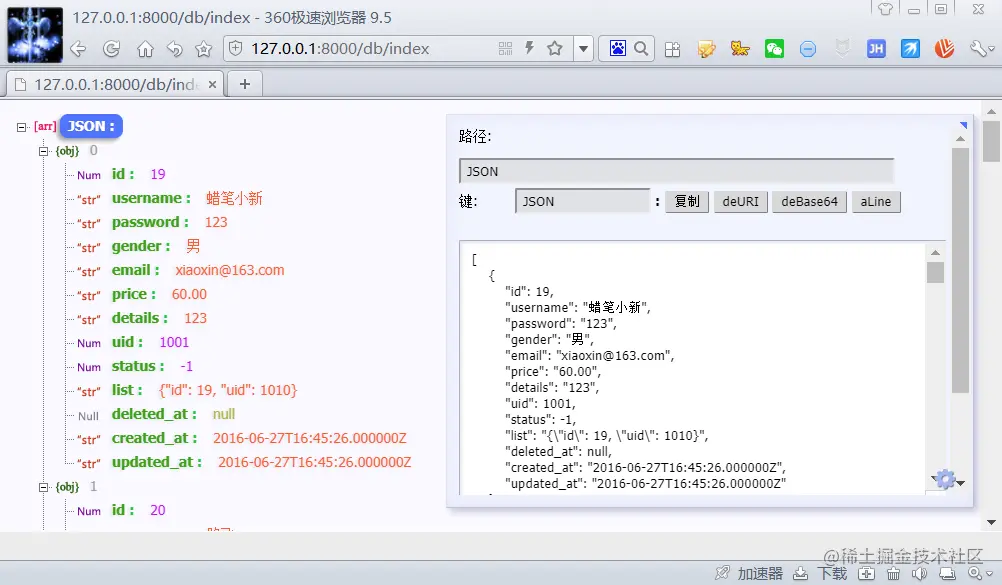Click the blue minus circle extension
1002x585 pixels.
tap(808, 49)
